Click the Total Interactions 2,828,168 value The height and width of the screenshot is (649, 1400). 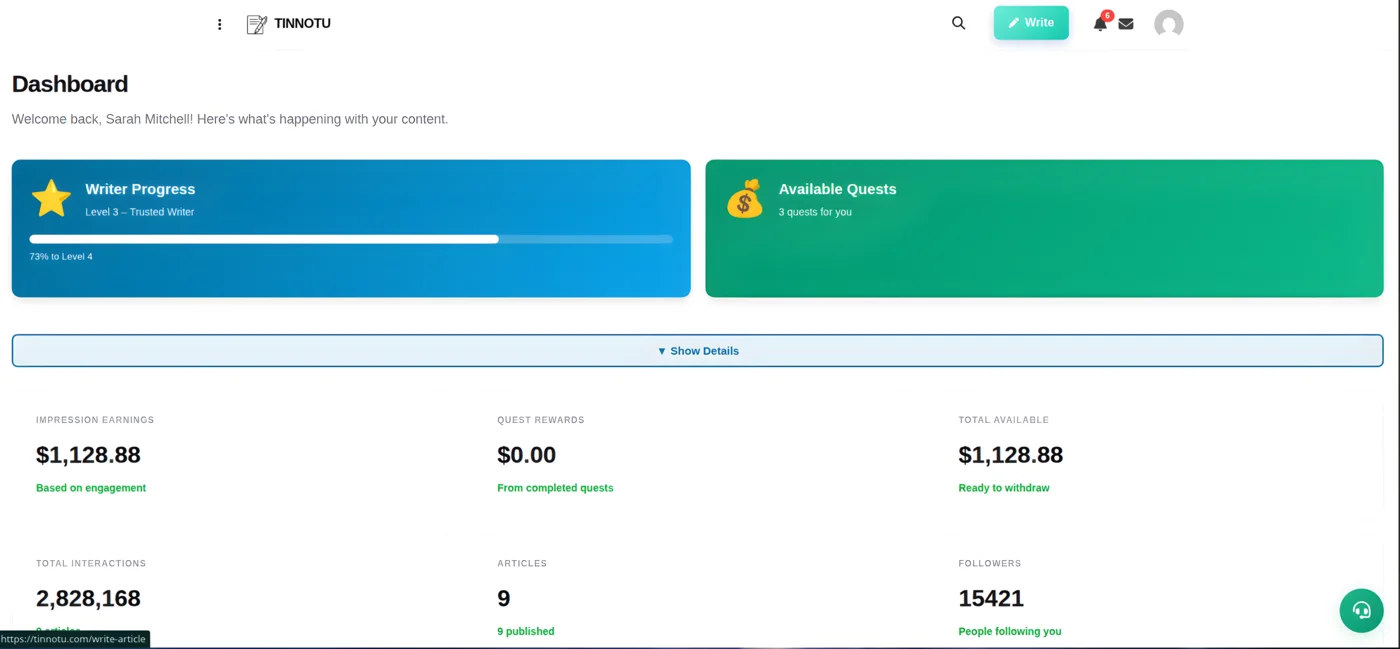click(x=88, y=599)
